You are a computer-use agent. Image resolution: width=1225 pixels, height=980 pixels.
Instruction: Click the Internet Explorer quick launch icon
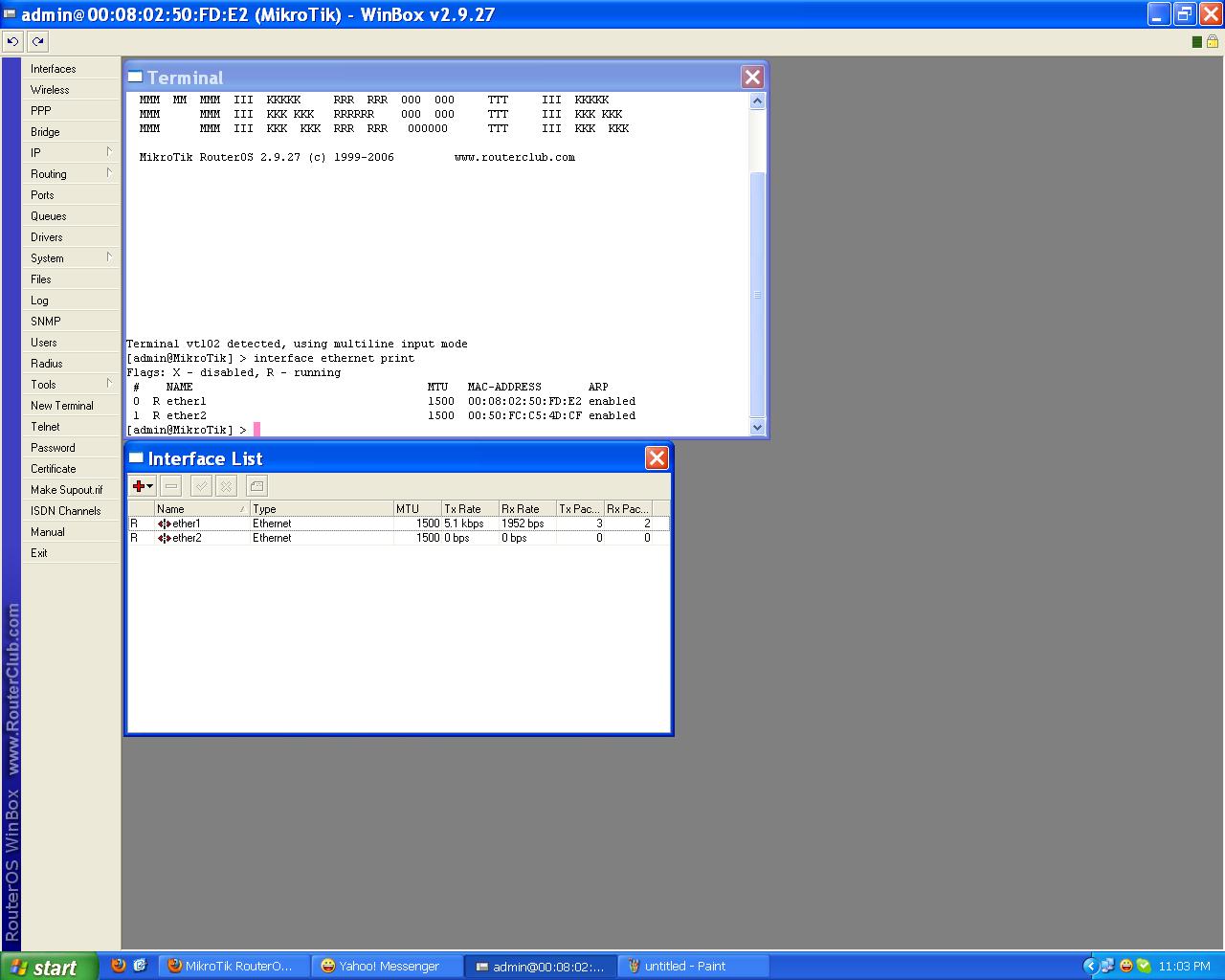click(140, 966)
